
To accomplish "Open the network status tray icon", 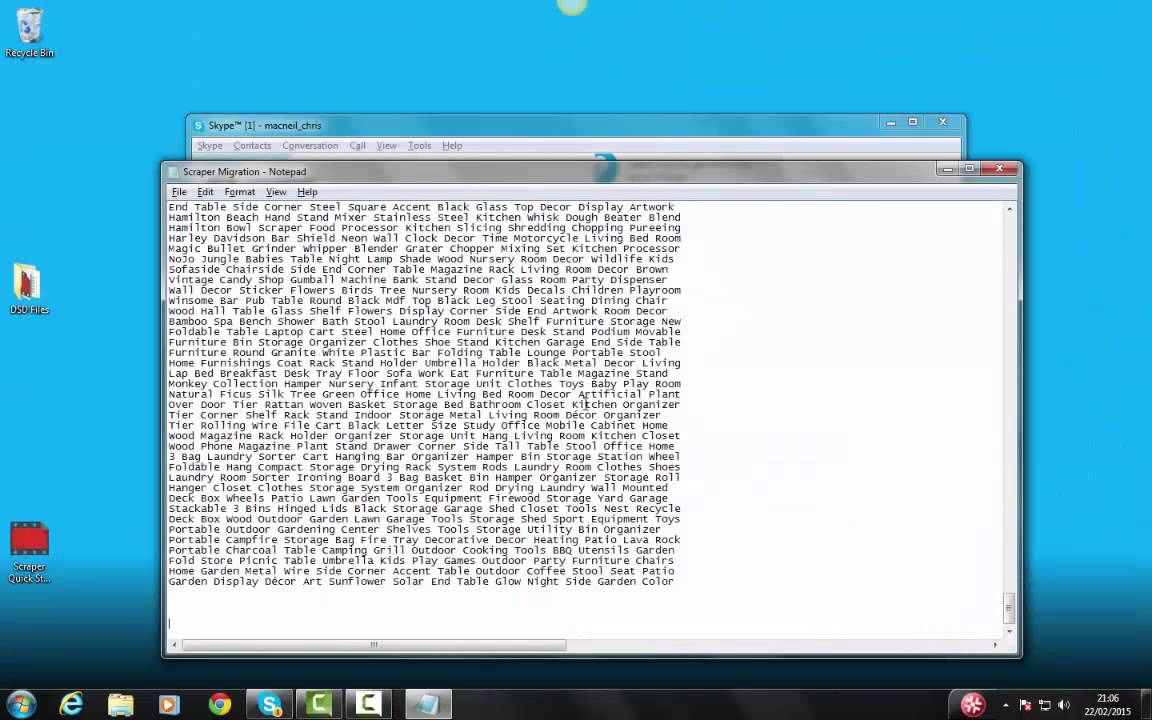I will pos(1045,705).
